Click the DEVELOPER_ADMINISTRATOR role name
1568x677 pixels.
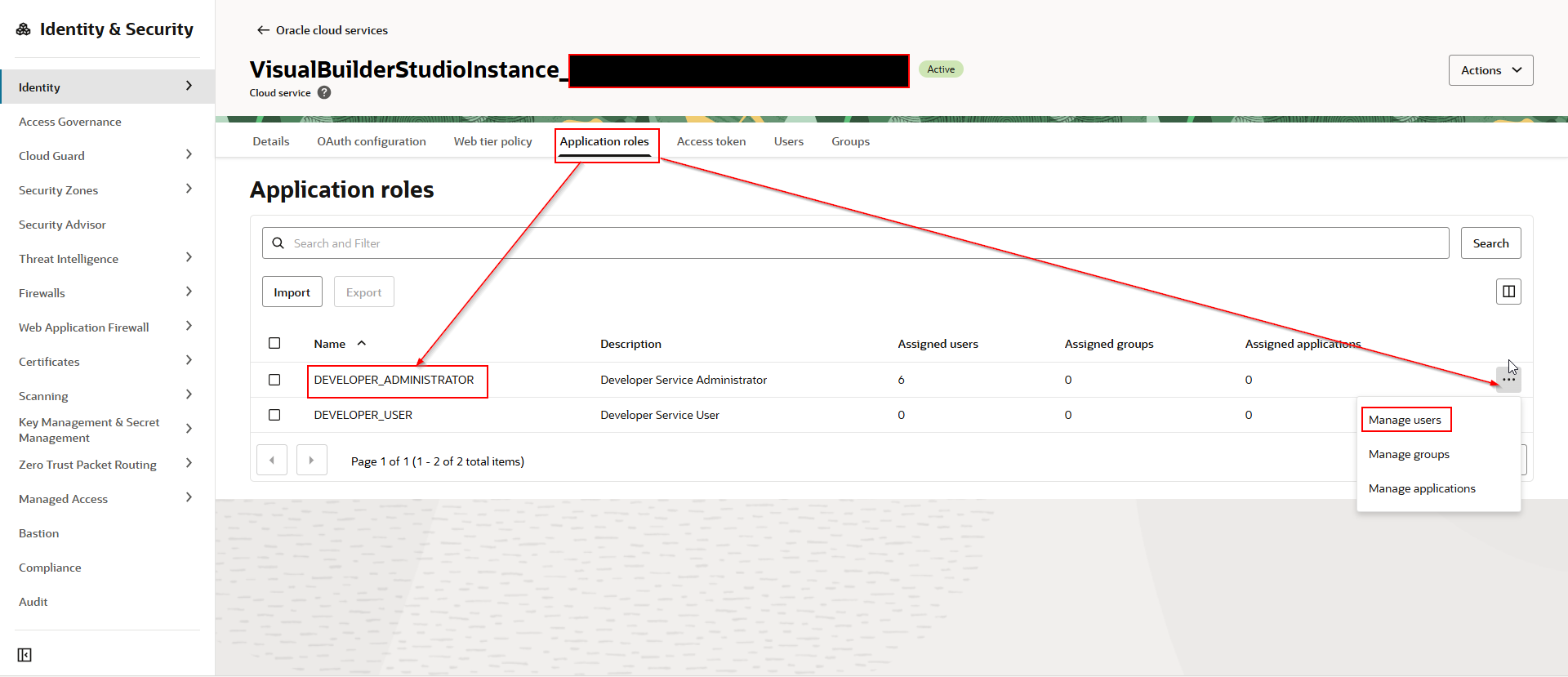click(394, 380)
